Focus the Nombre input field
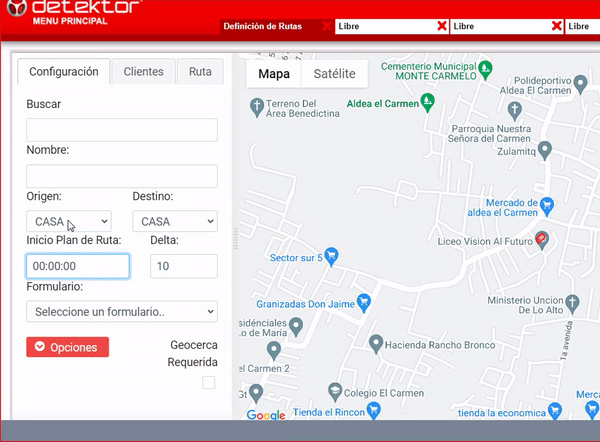Viewport: 600px width, 442px height. [x=122, y=176]
